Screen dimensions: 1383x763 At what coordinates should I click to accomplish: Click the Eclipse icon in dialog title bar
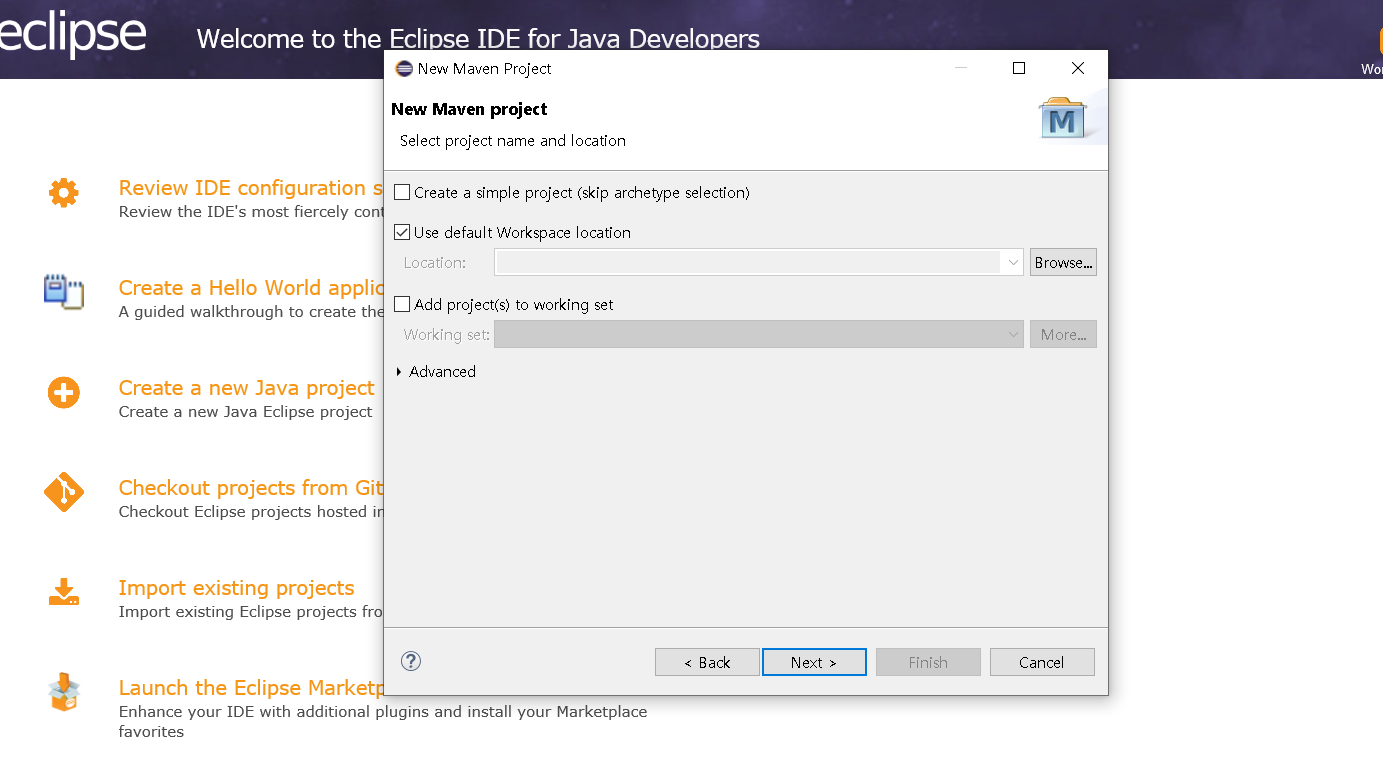click(x=403, y=68)
